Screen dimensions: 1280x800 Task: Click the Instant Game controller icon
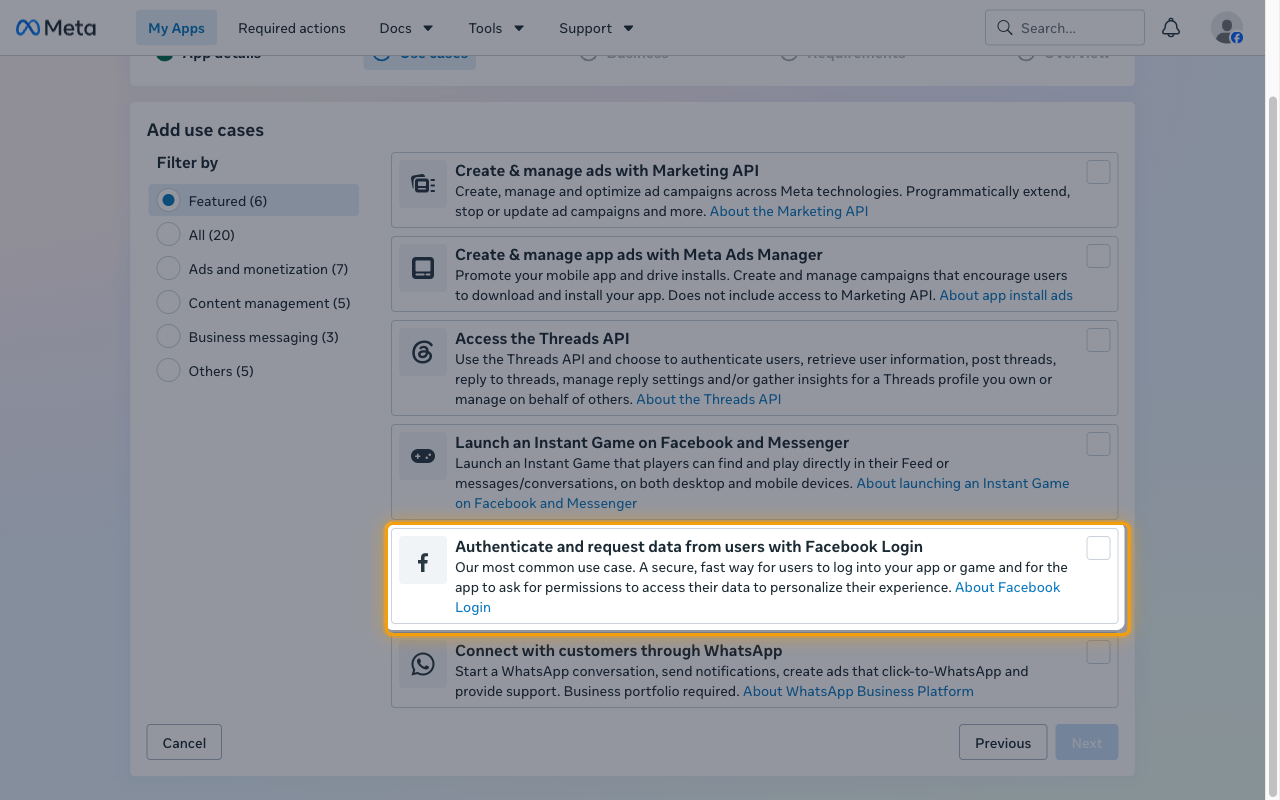point(423,456)
